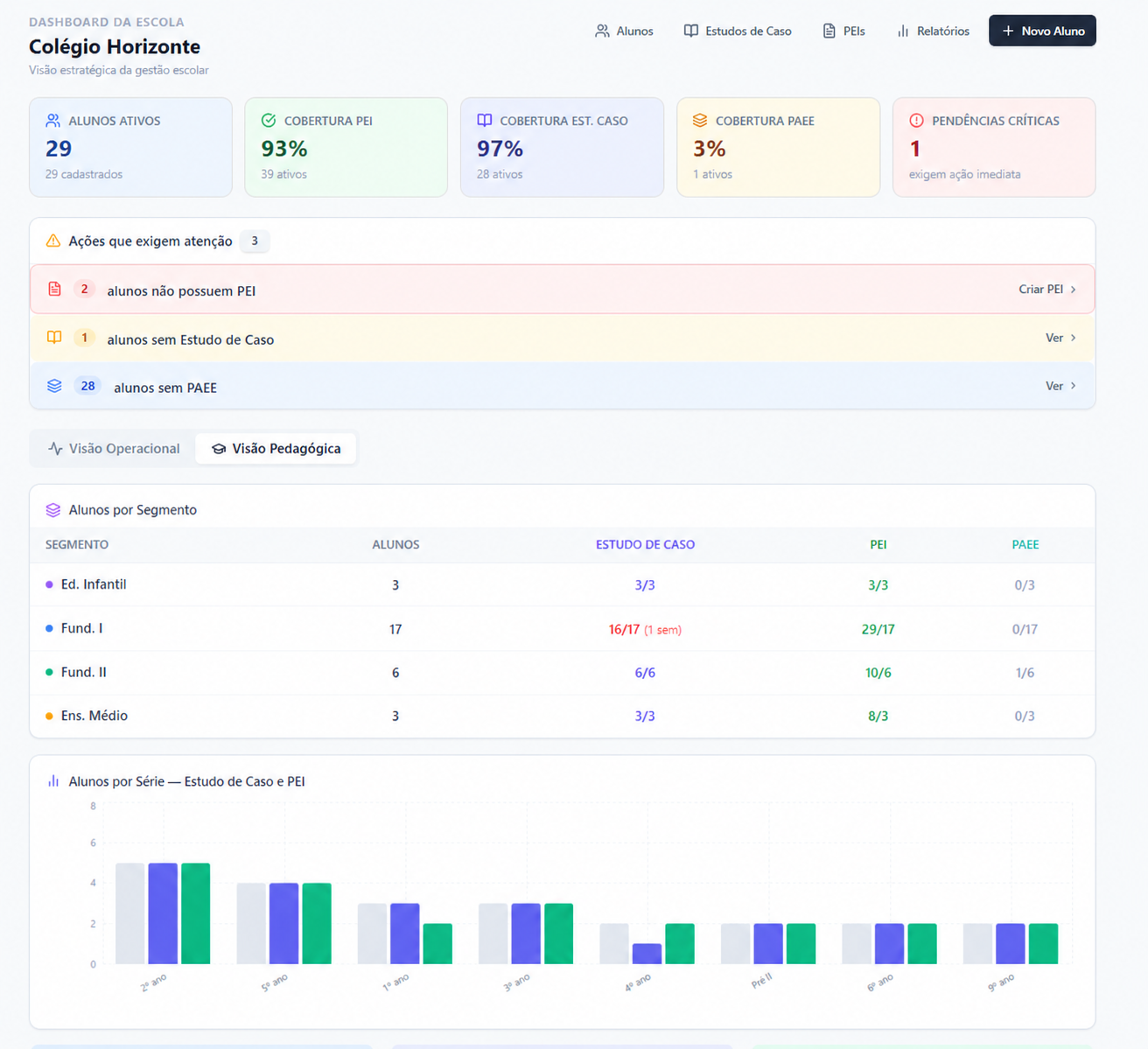Click the stacked layers icon for alunos sem PAEE

[x=54, y=386]
